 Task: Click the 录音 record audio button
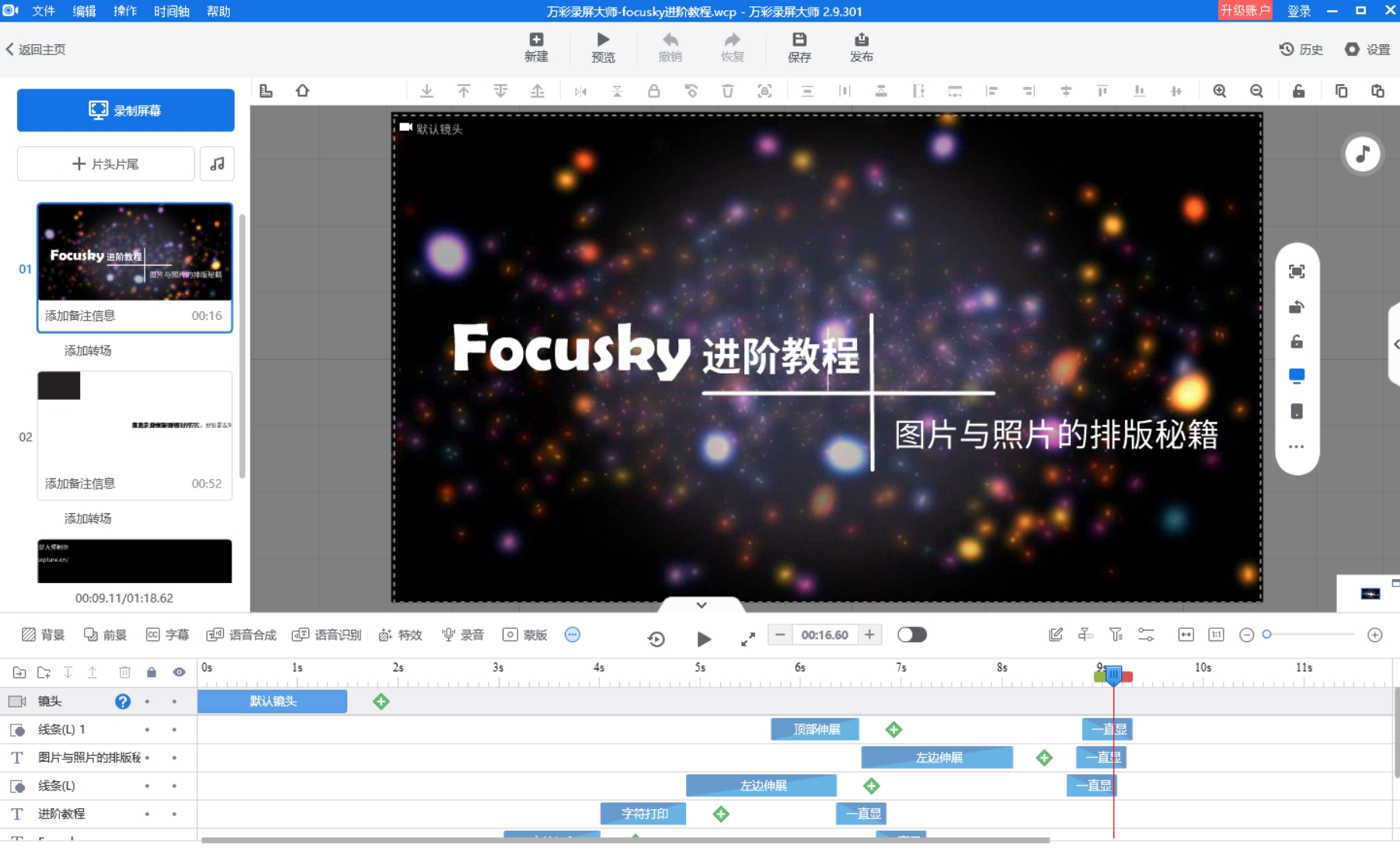[463, 635]
